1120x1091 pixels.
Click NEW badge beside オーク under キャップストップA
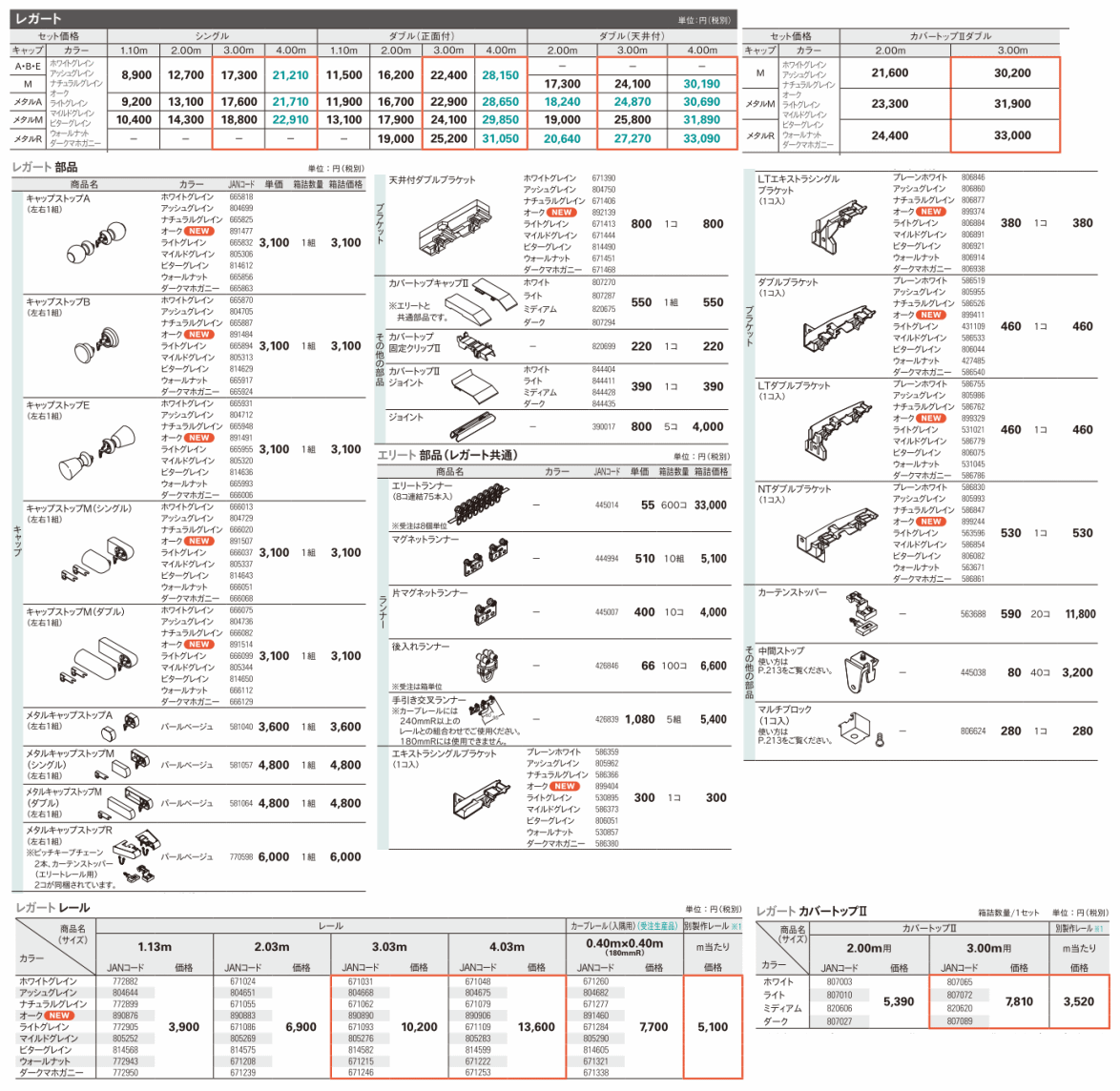198,232
